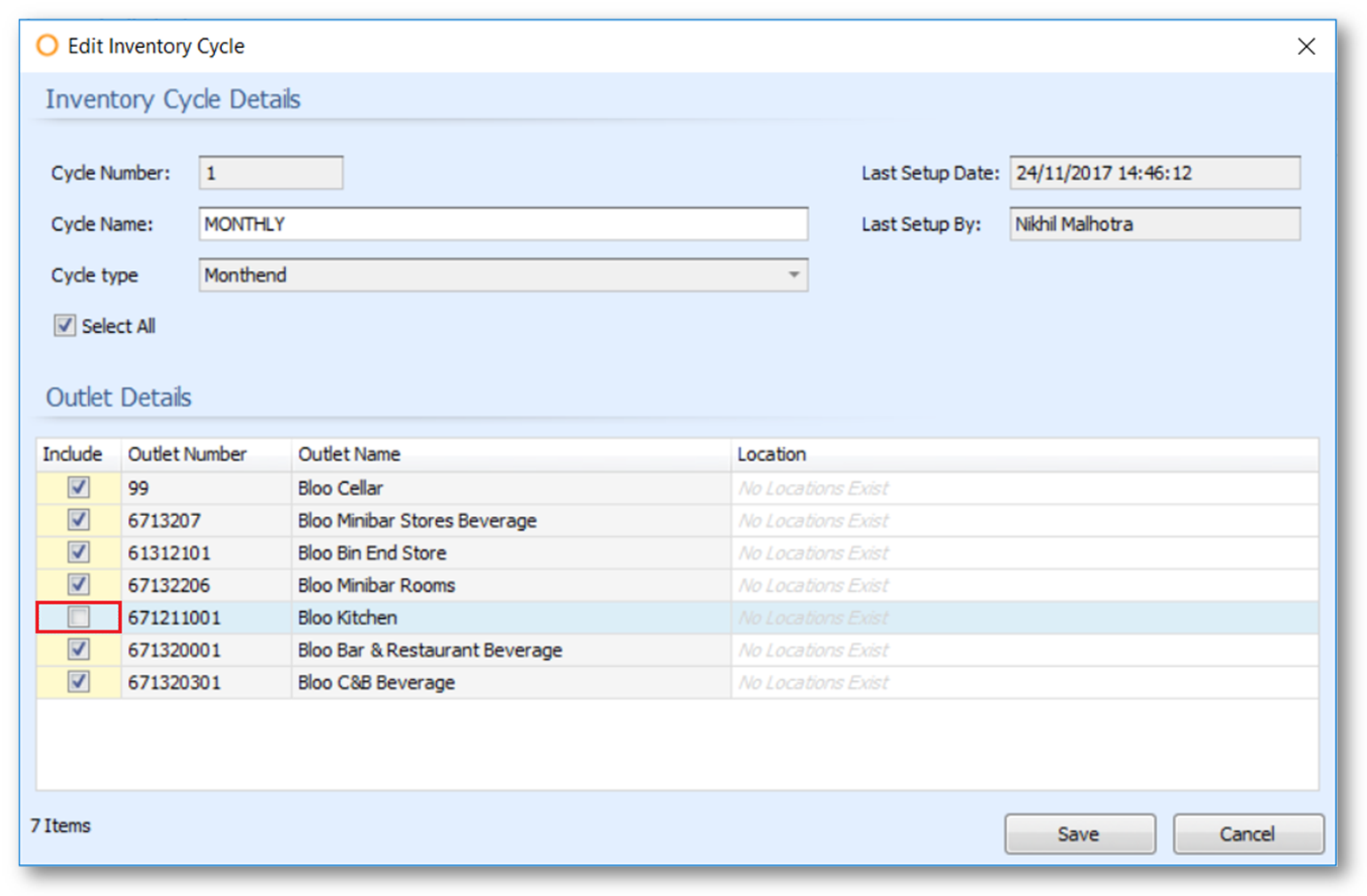Click the Location column header
The height and width of the screenshot is (896, 1367).
coord(771,455)
